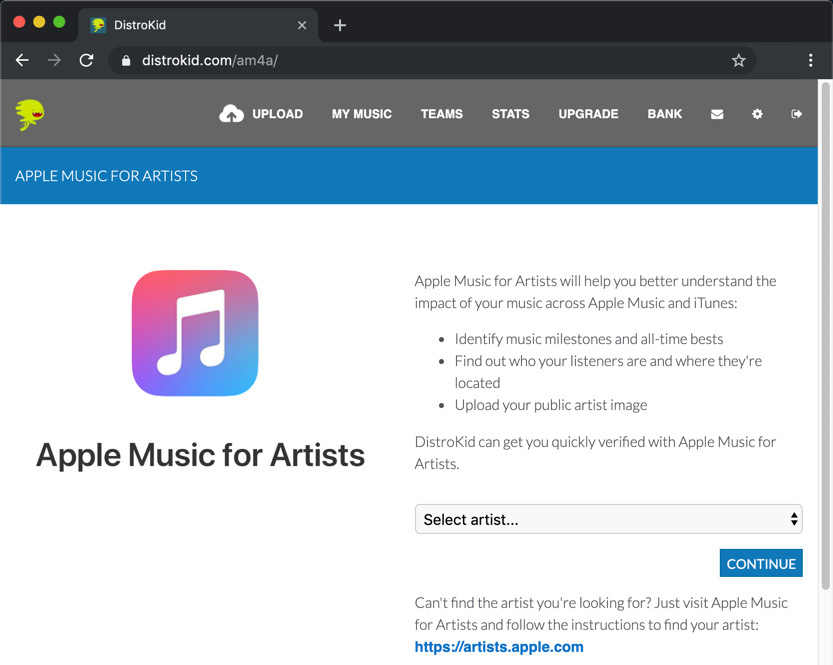The height and width of the screenshot is (665, 833).
Task: Click the APPLE MUSIC FOR ARTISTS header
Action: (x=106, y=176)
